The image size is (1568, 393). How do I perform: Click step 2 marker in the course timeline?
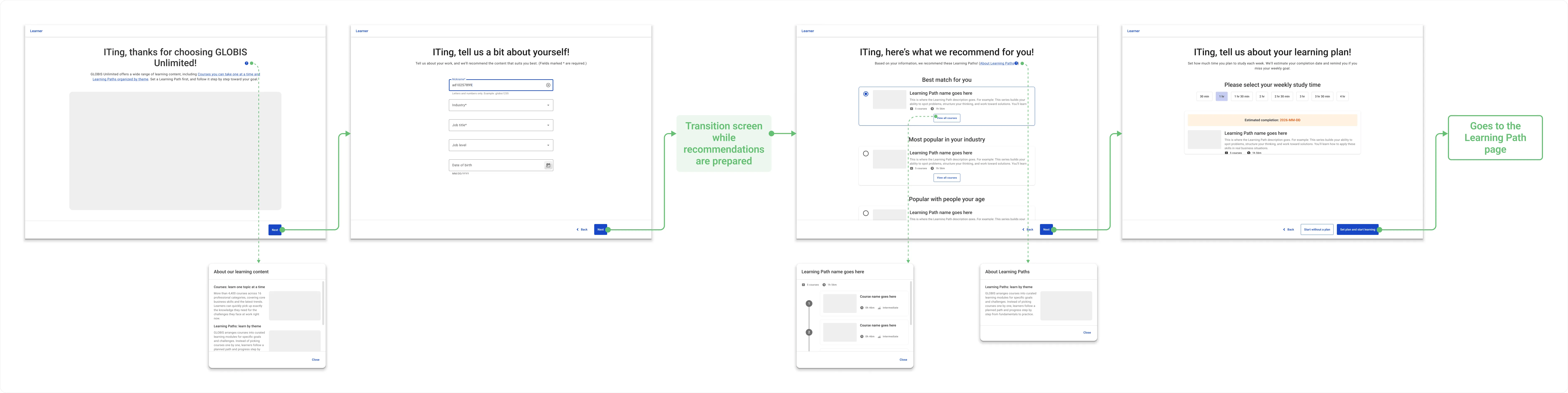tap(809, 332)
